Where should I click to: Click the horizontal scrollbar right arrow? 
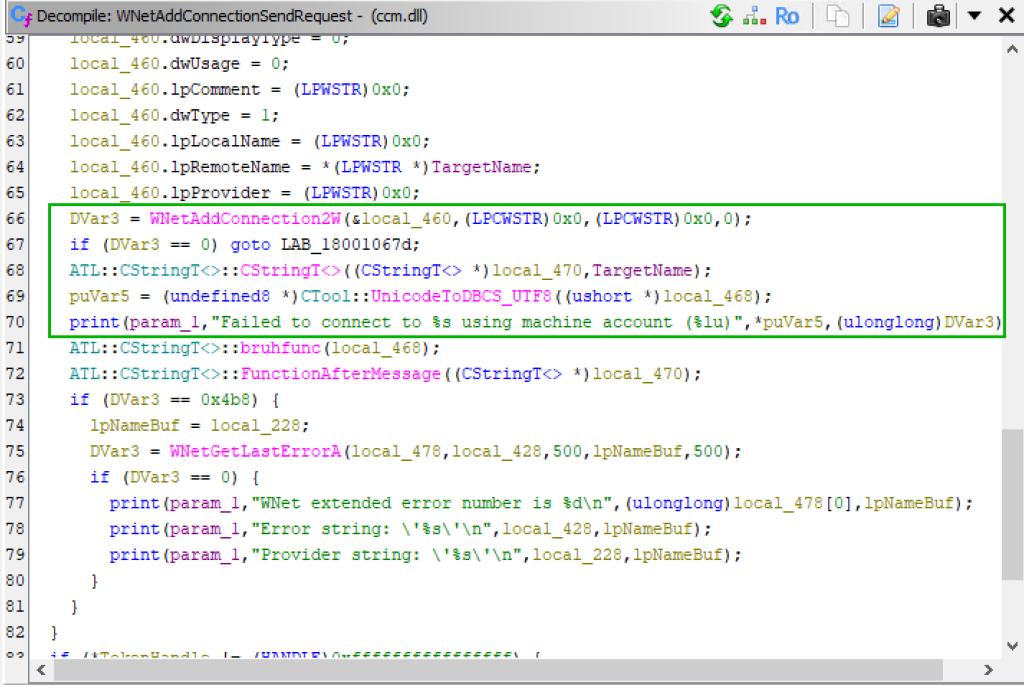coord(990,668)
